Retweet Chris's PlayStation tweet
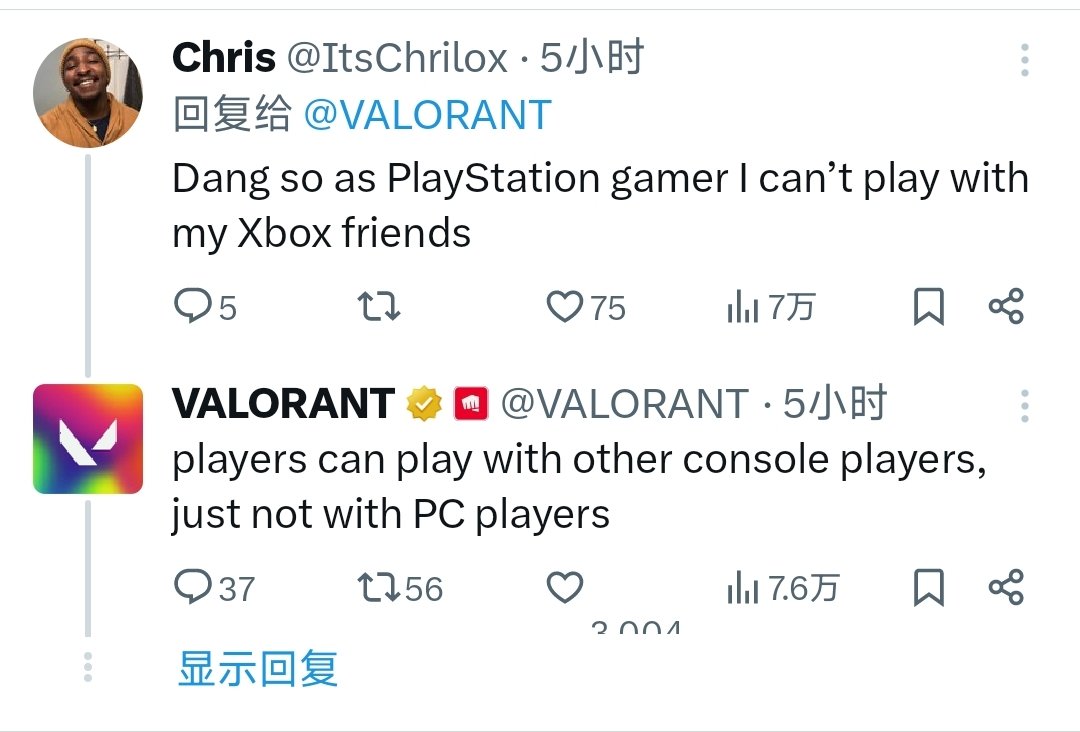 pos(379,307)
